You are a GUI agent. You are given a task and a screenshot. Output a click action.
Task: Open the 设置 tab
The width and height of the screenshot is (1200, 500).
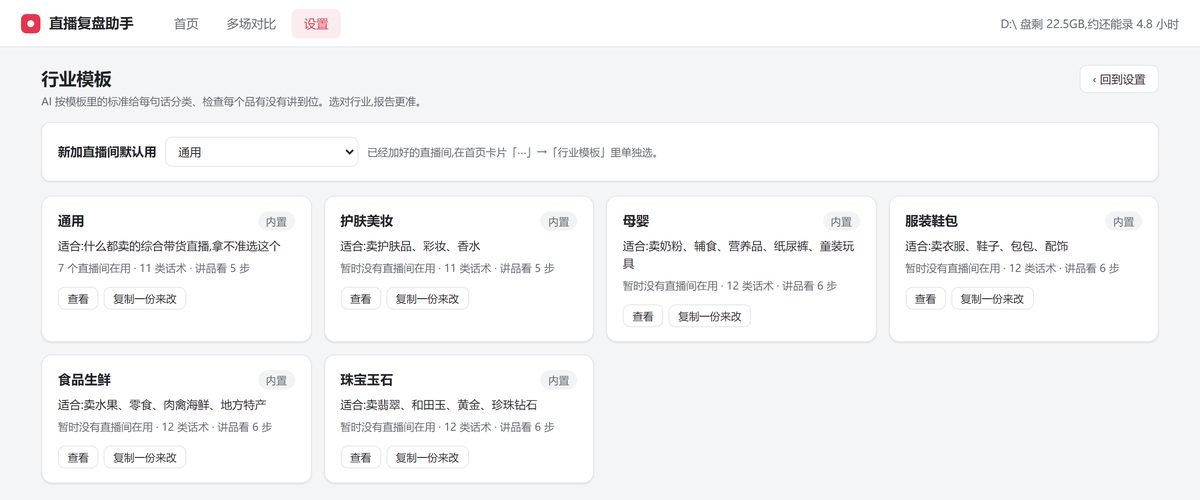coord(316,24)
